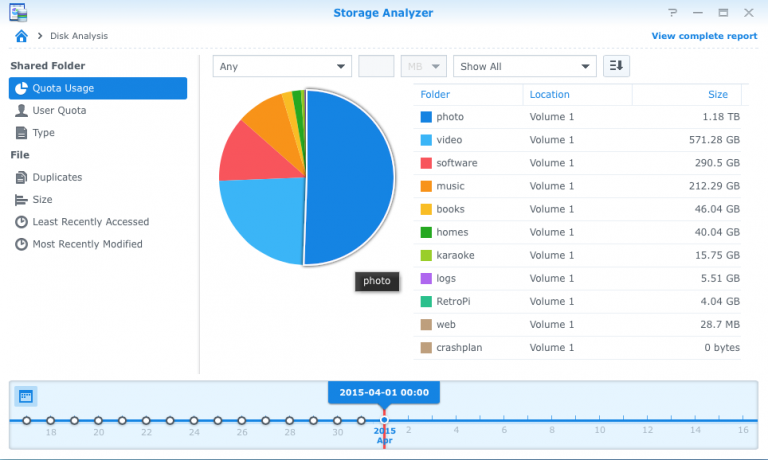Click the 28.7 MB size value
The height and width of the screenshot is (460, 768).
(x=720, y=324)
